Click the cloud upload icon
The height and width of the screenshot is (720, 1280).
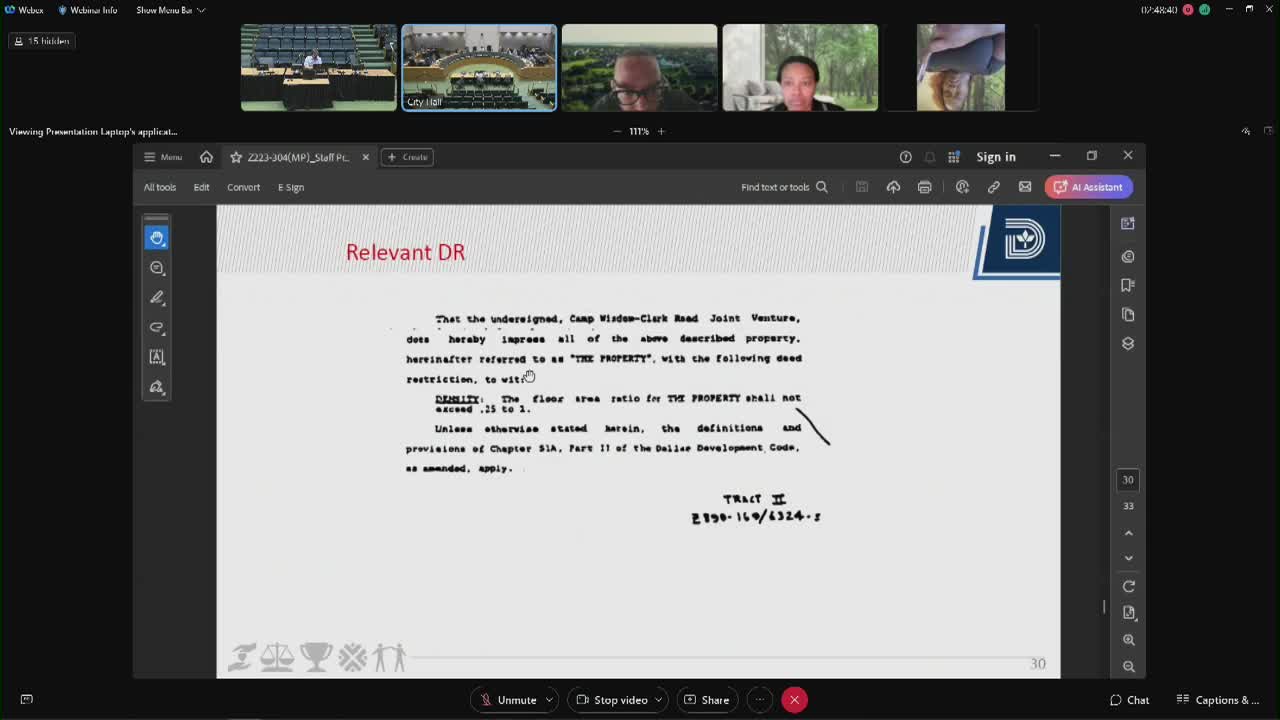coord(893,187)
